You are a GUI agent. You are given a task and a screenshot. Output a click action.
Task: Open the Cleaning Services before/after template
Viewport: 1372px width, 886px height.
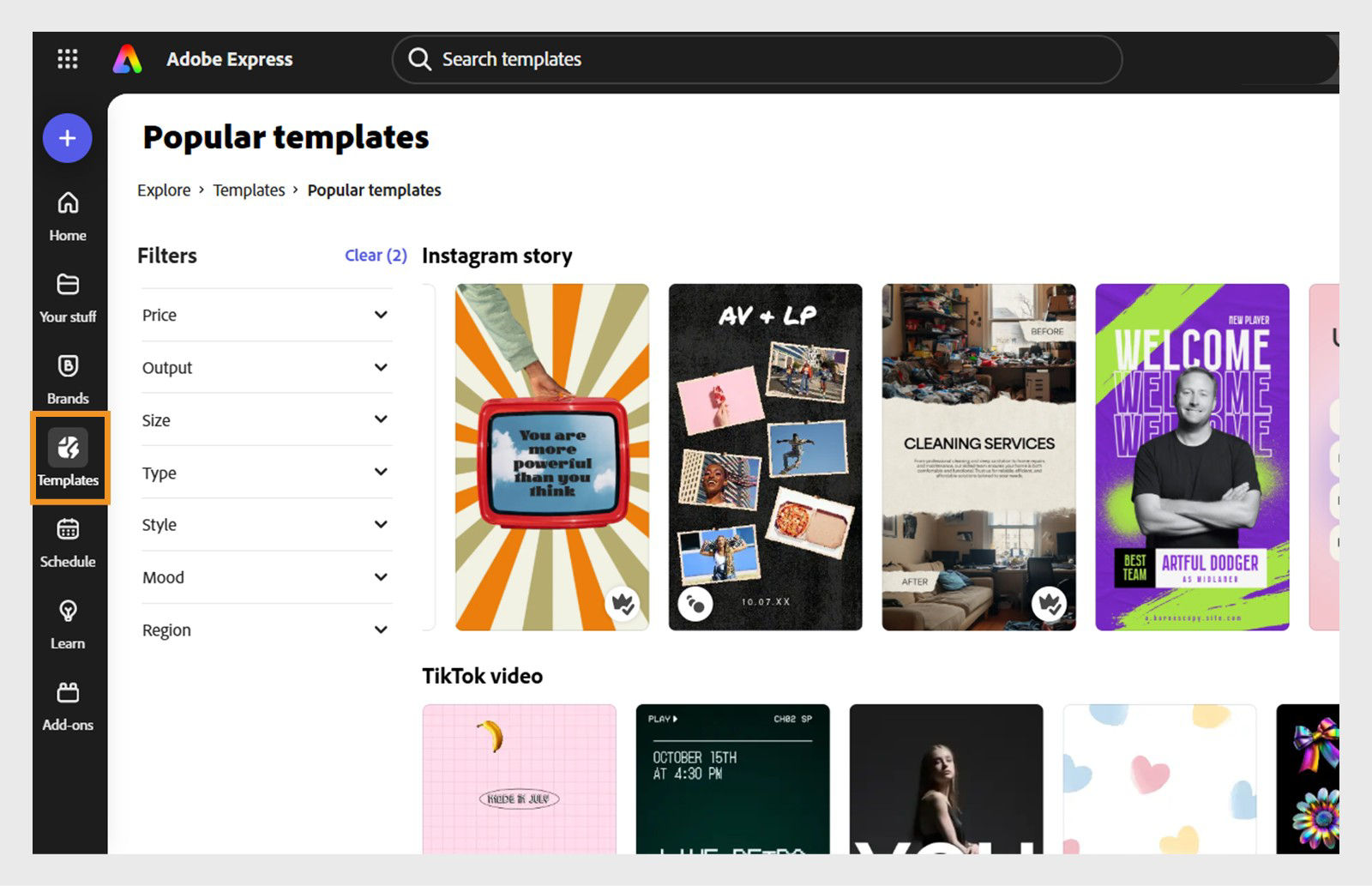pos(979,457)
